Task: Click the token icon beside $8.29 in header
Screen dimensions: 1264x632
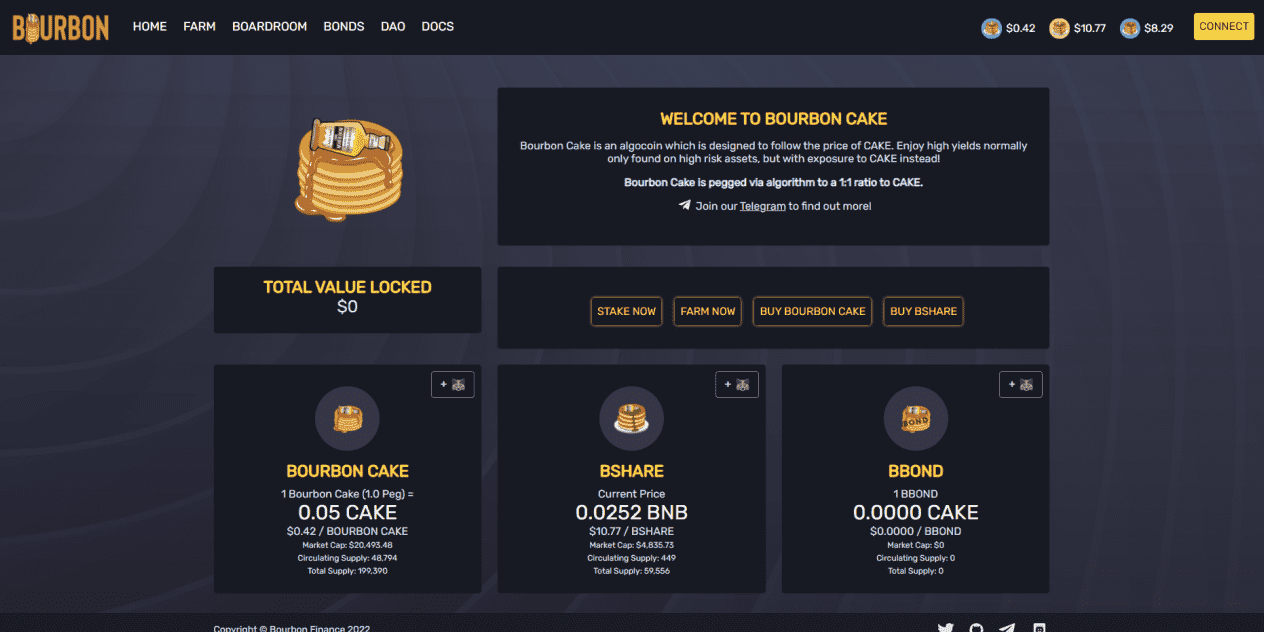Action: [1130, 28]
